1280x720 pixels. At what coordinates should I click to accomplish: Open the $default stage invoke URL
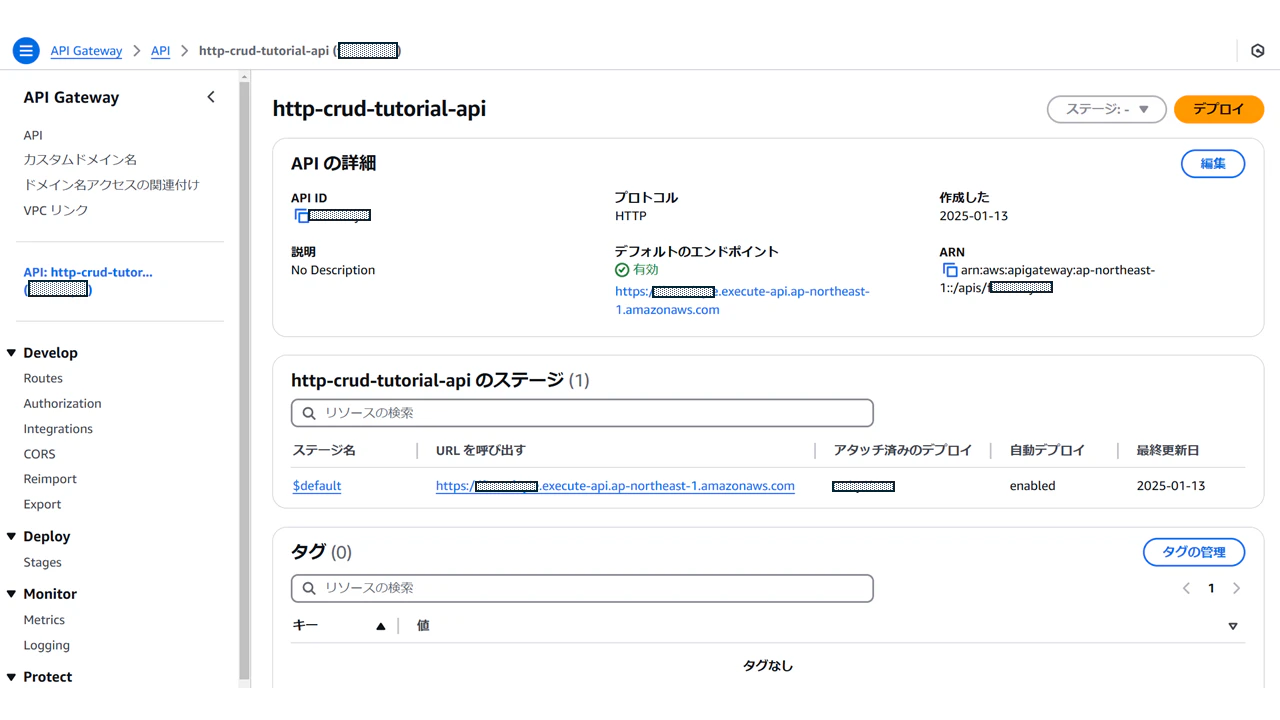[615, 486]
